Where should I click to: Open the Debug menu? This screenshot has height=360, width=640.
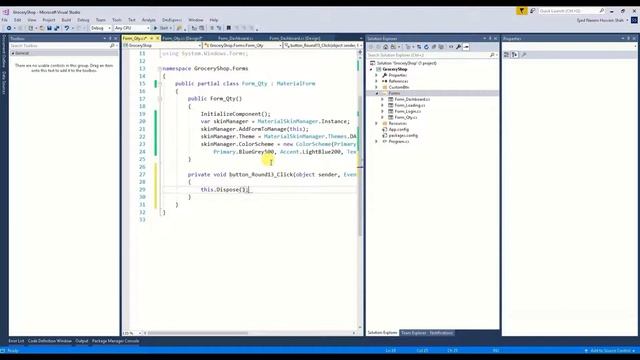pos(83,20)
